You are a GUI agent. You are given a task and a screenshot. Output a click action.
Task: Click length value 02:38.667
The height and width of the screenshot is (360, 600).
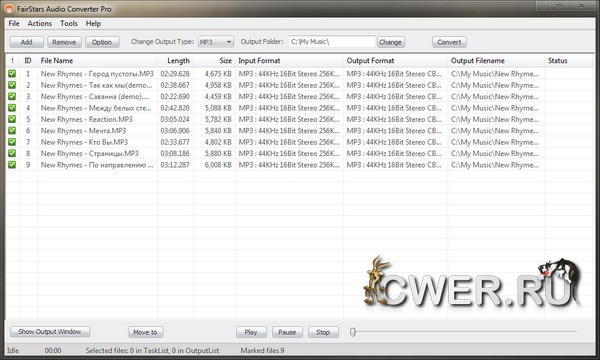point(175,85)
